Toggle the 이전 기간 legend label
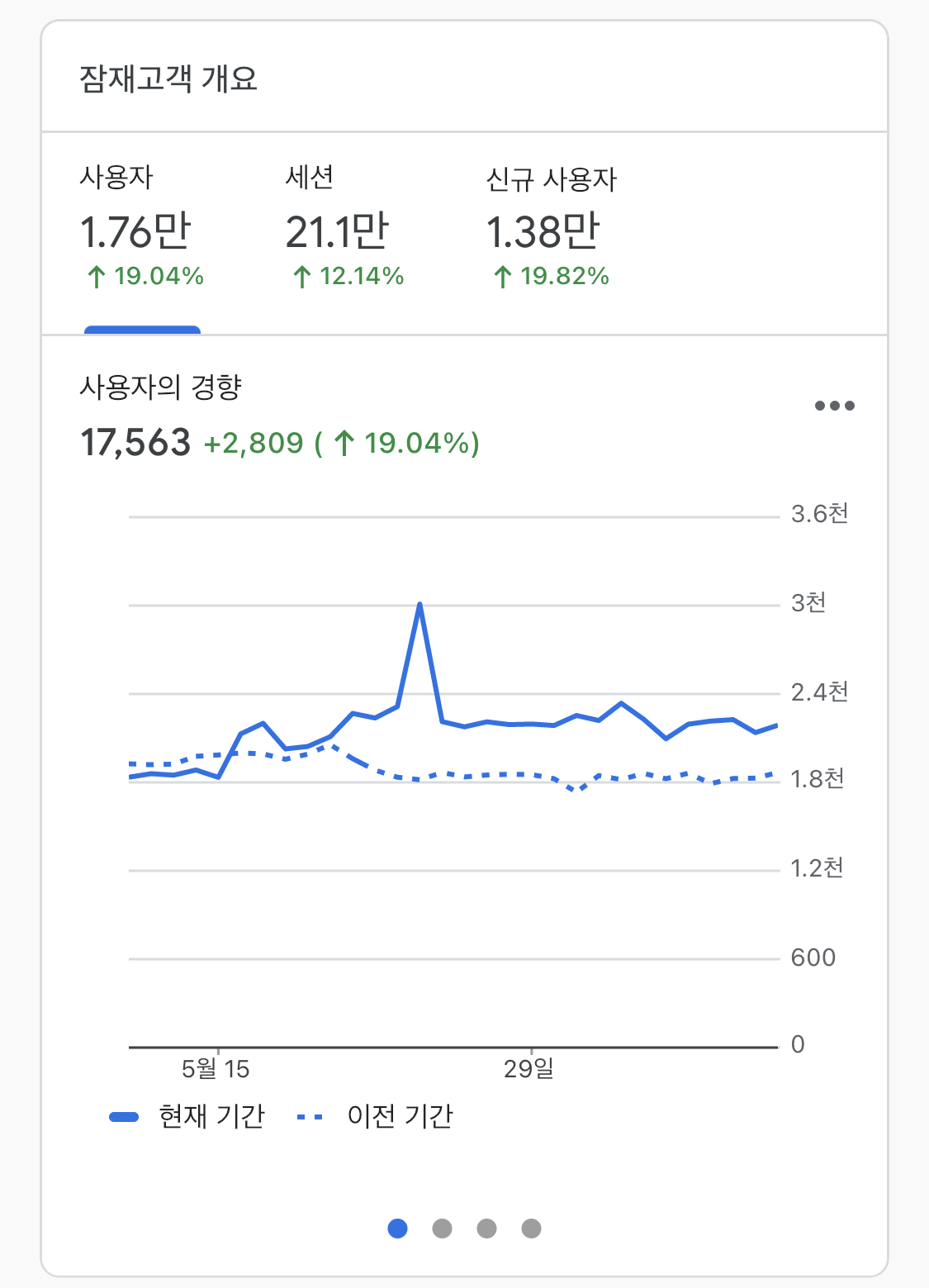 tap(400, 1116)
